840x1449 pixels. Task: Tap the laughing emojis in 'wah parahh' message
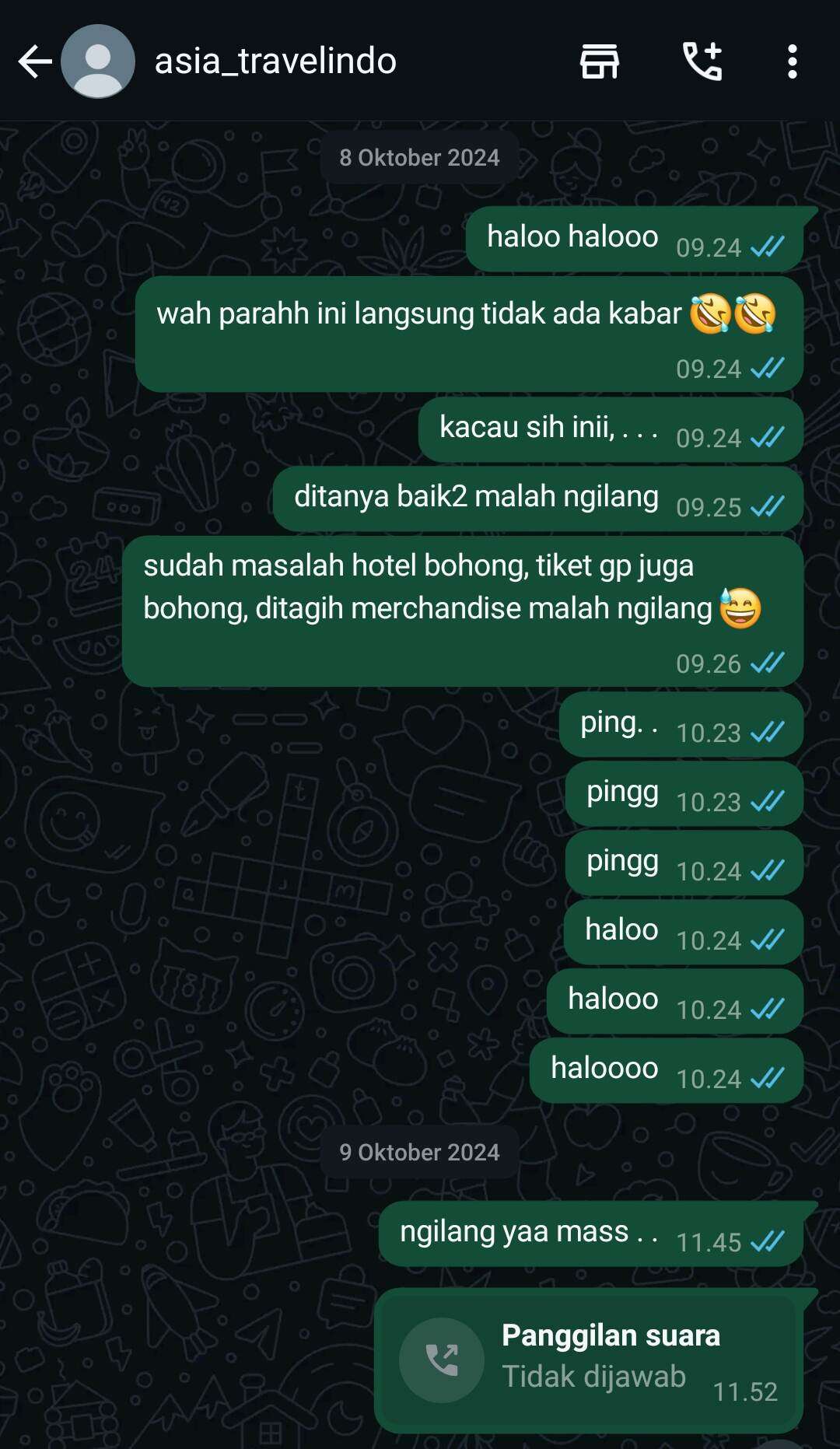click(x=733, y=314)
